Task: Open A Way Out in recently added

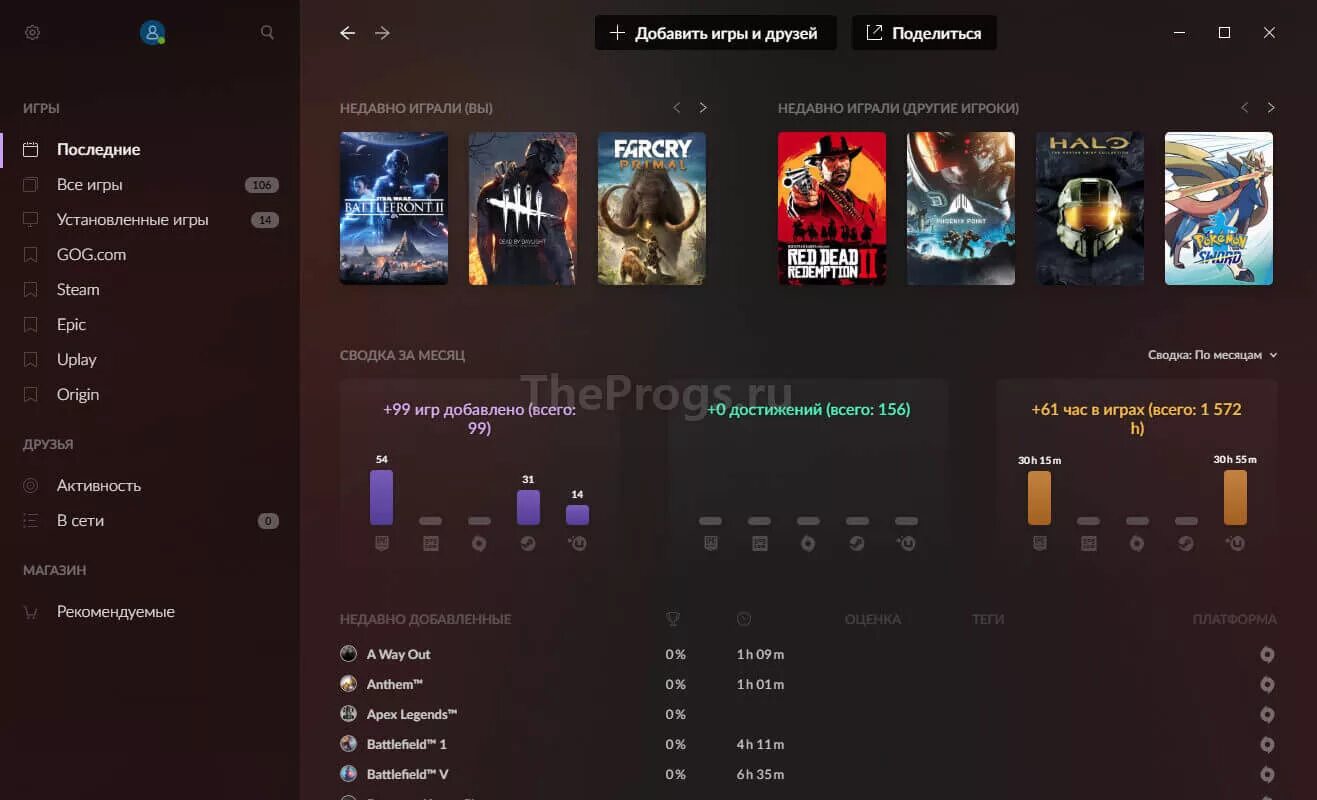Action: 399,655
